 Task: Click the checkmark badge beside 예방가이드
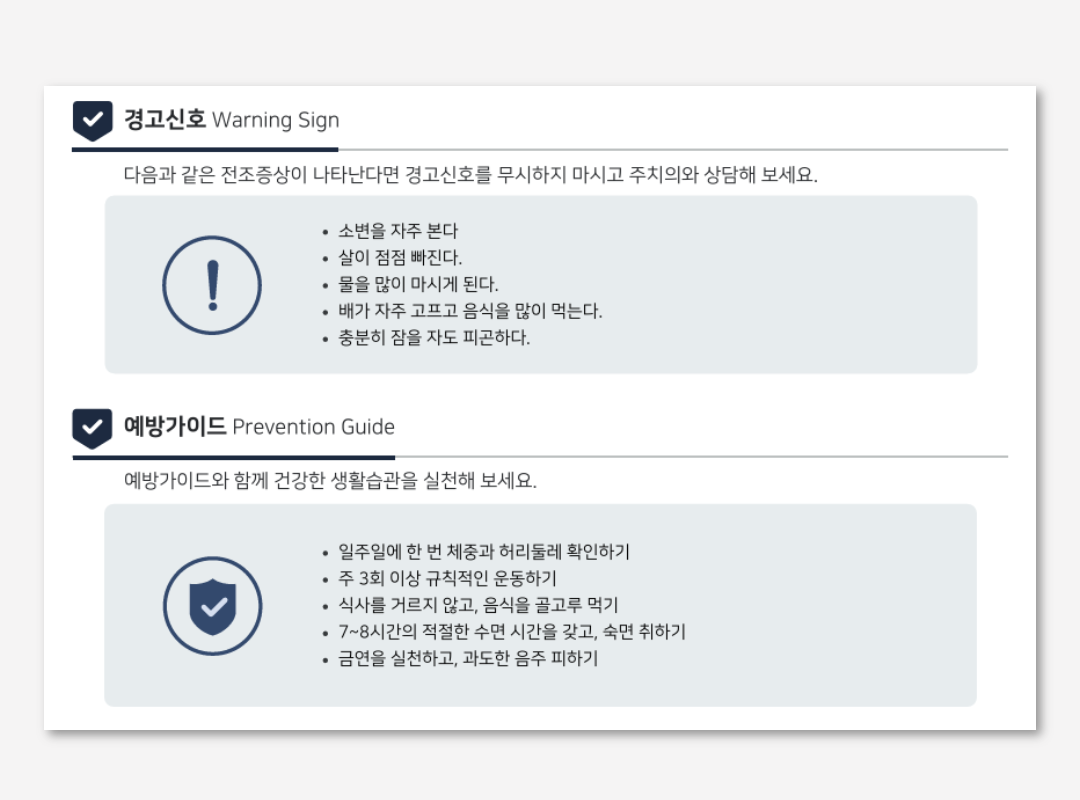tap(92, 428)
